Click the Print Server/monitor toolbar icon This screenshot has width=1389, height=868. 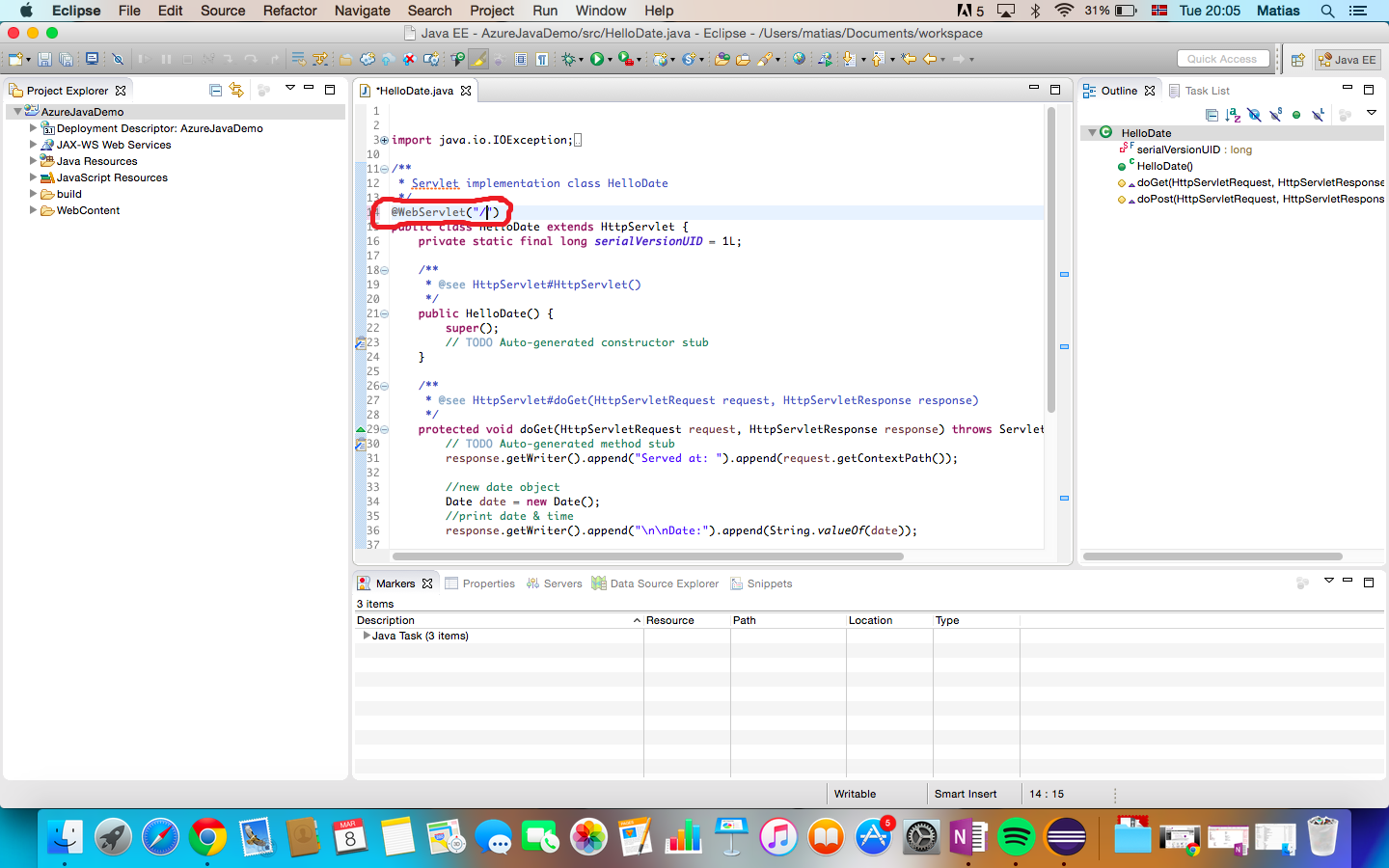(x=92, y=59)
